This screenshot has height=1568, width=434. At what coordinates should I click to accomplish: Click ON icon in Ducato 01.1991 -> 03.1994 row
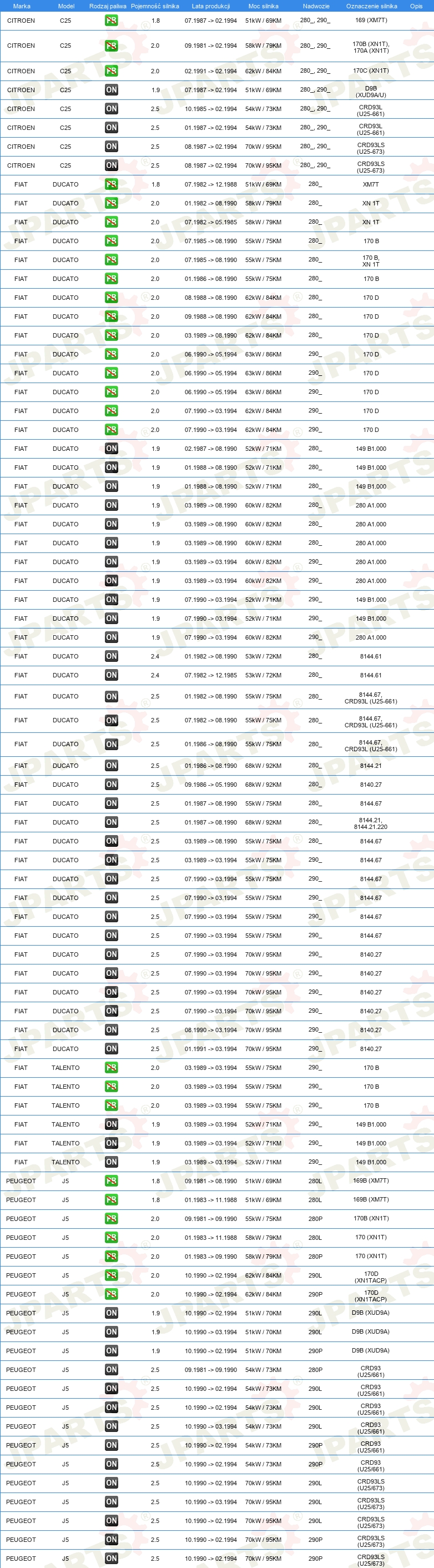coord(112,1049)
